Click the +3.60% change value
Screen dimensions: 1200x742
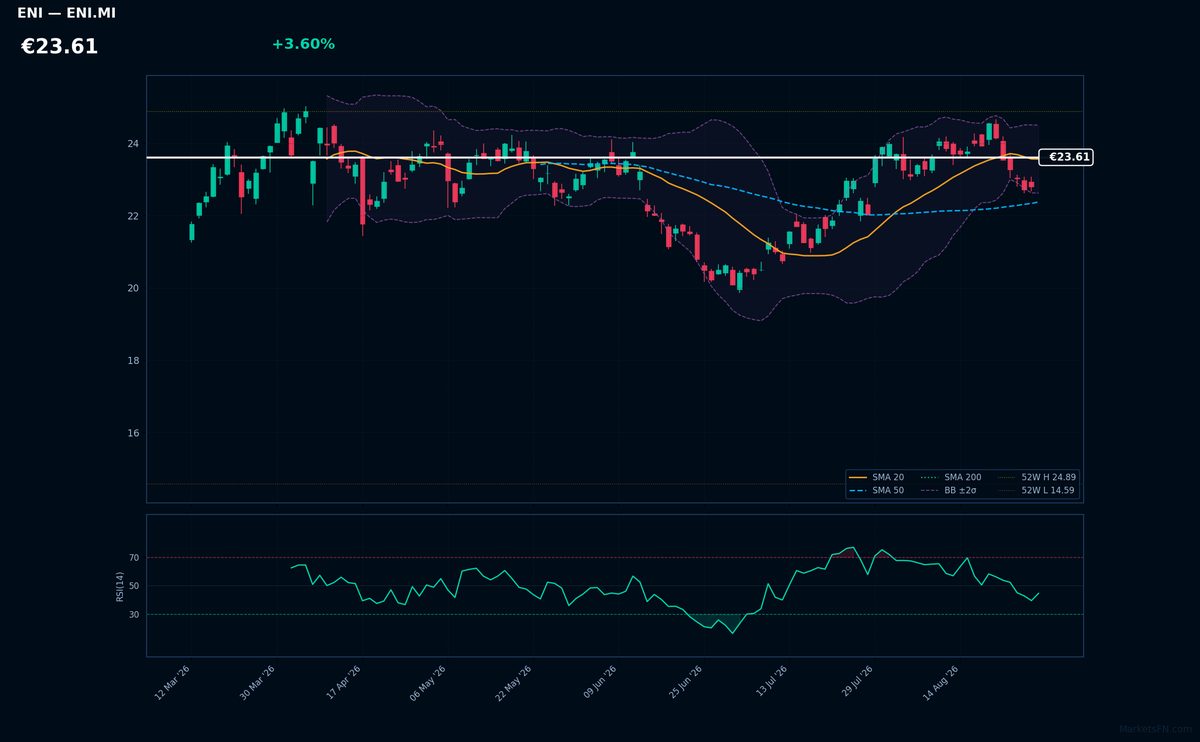(x=303, y=44)
